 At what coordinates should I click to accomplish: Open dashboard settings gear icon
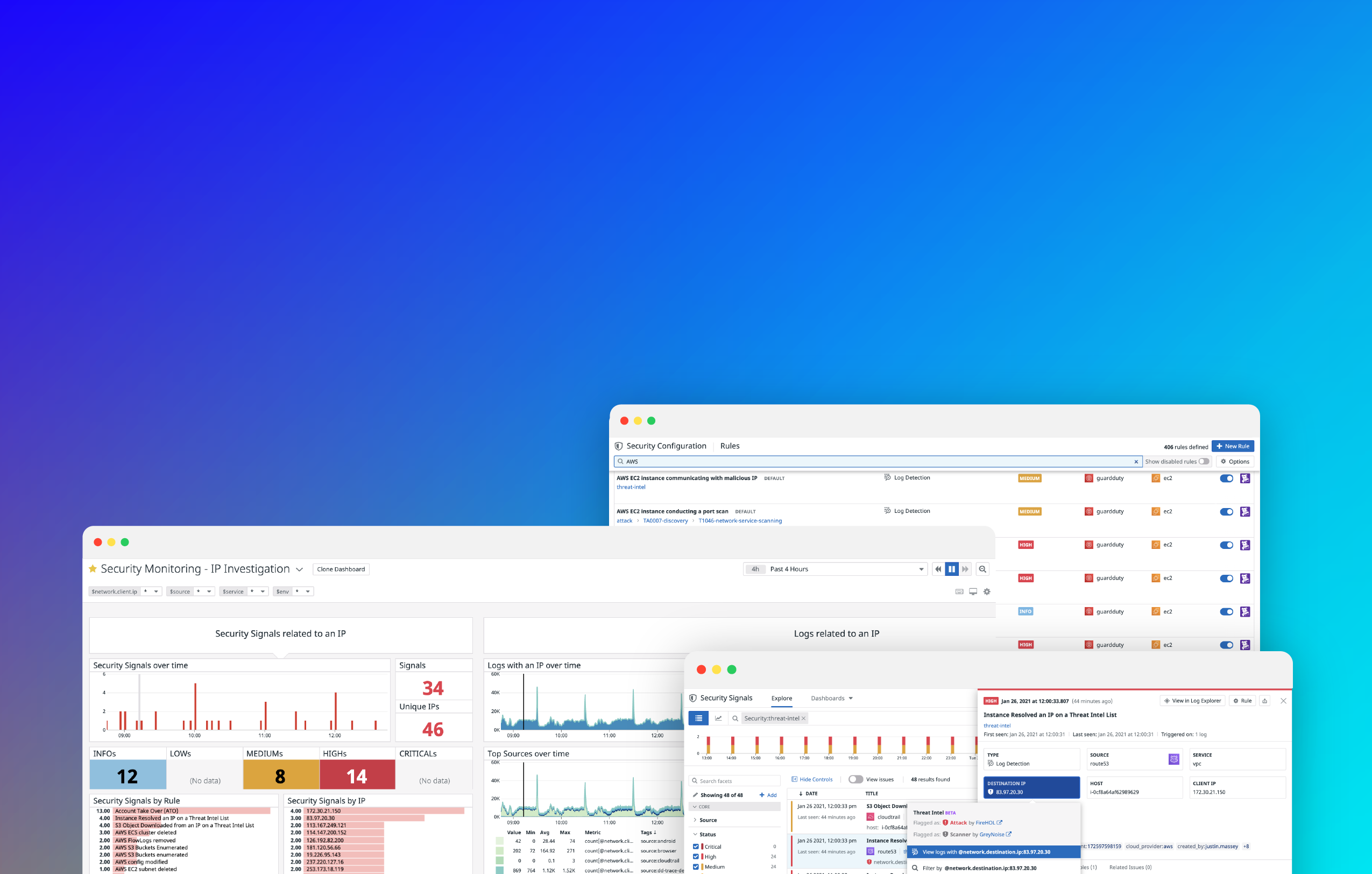pyautogui.click(x=987, y=591)
